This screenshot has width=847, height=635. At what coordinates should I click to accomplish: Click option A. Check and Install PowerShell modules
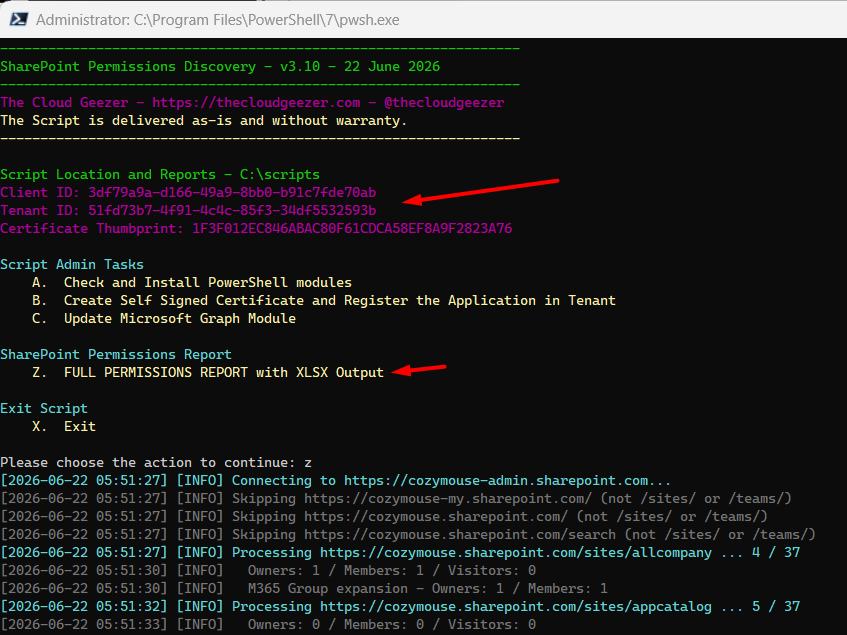point(192,282)
